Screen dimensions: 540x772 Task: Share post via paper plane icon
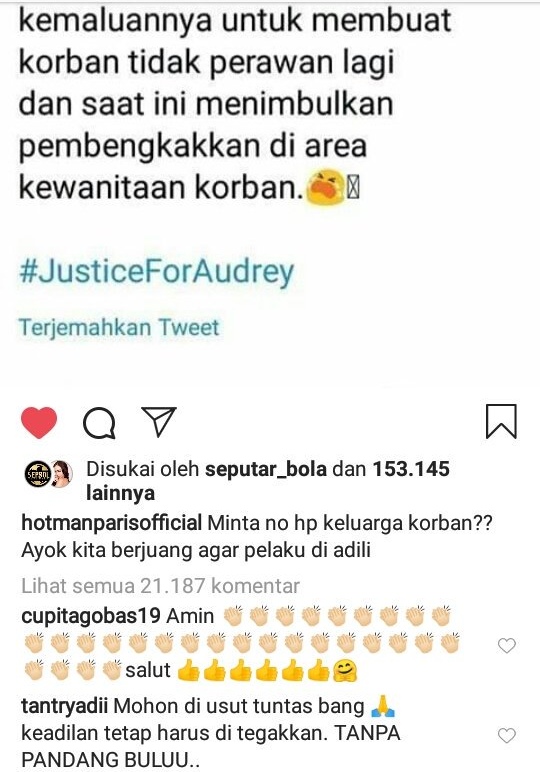click(x=159, y=422)
